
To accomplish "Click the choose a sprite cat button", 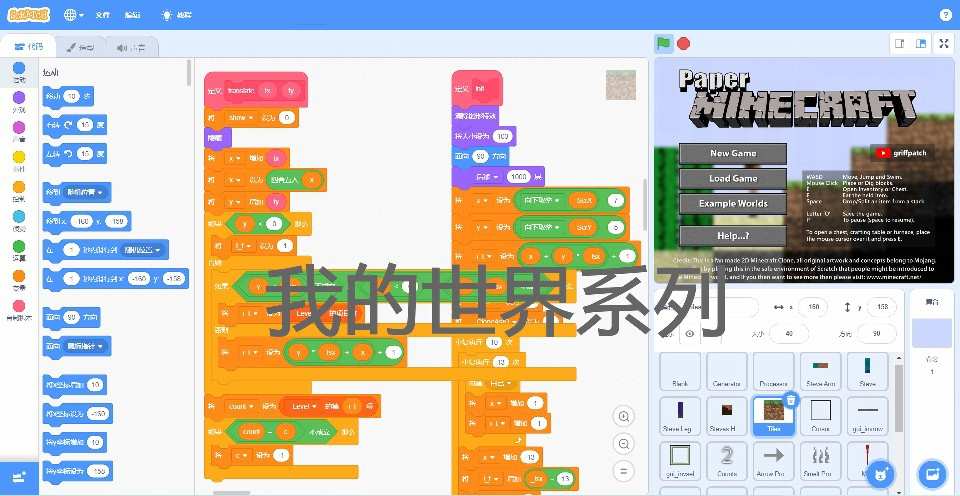I will point(881,473).
